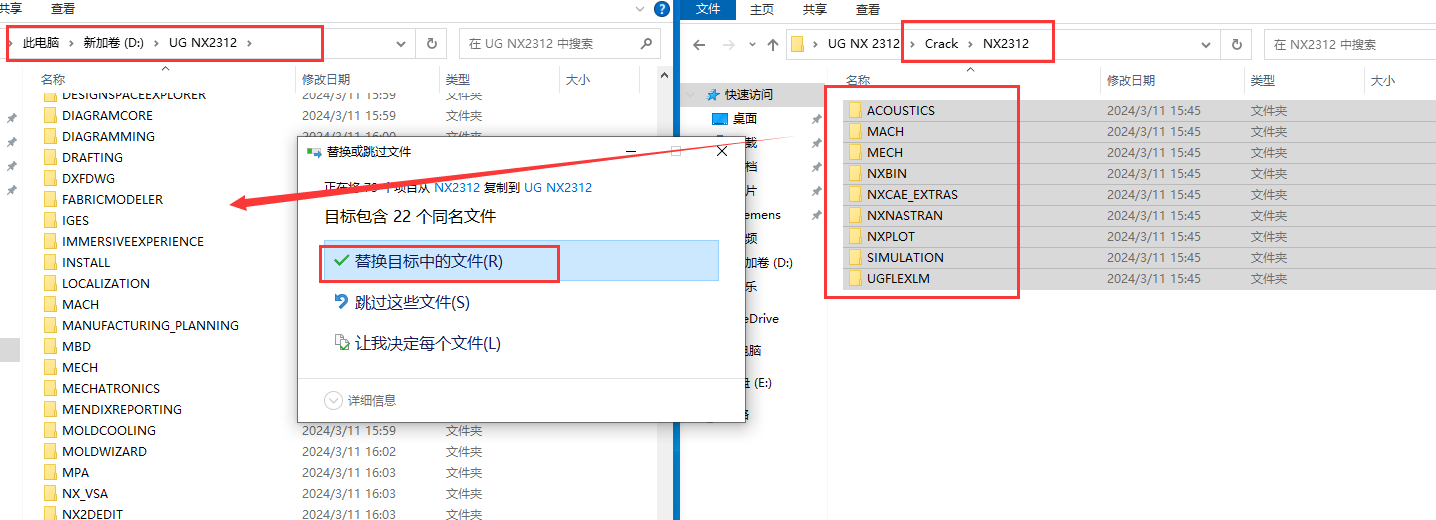Click 新加卷 (D:) in the left breadcrumb
Image resolution: width=1436 pixels, height=520 pixels.
coord(115,43)
